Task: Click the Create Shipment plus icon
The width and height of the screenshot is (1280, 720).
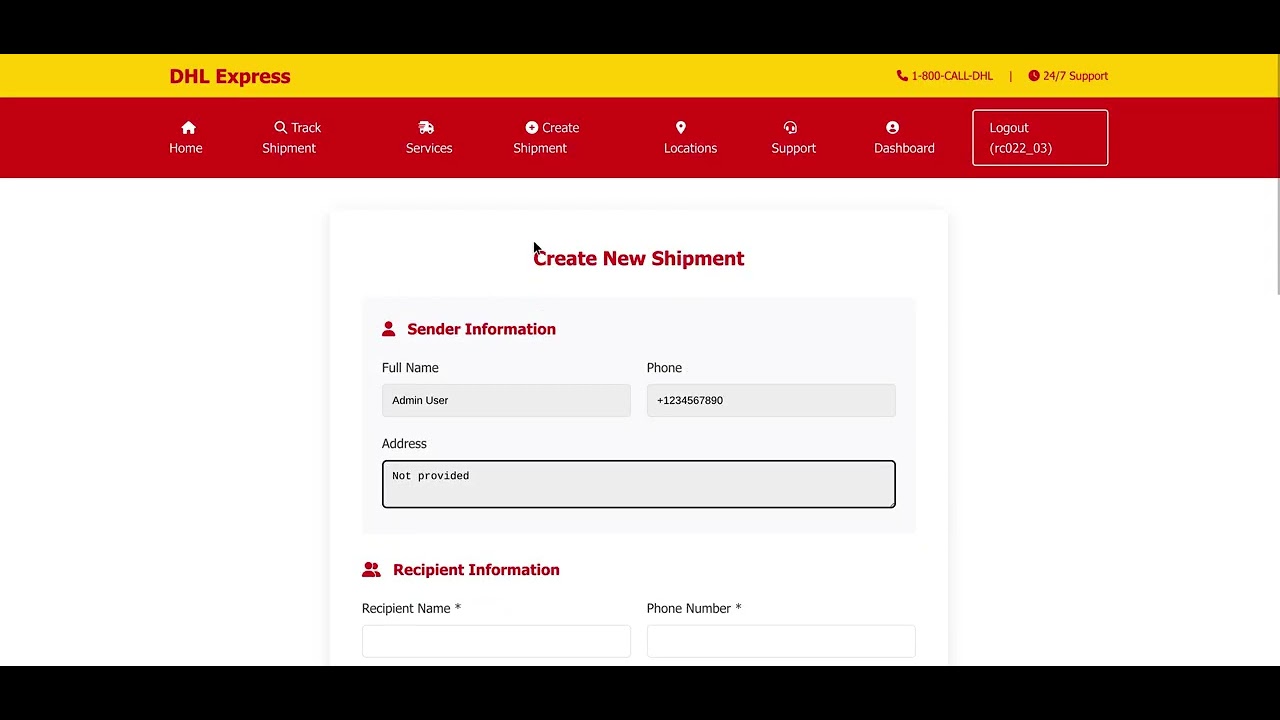Action: click(x=532, y=128)
